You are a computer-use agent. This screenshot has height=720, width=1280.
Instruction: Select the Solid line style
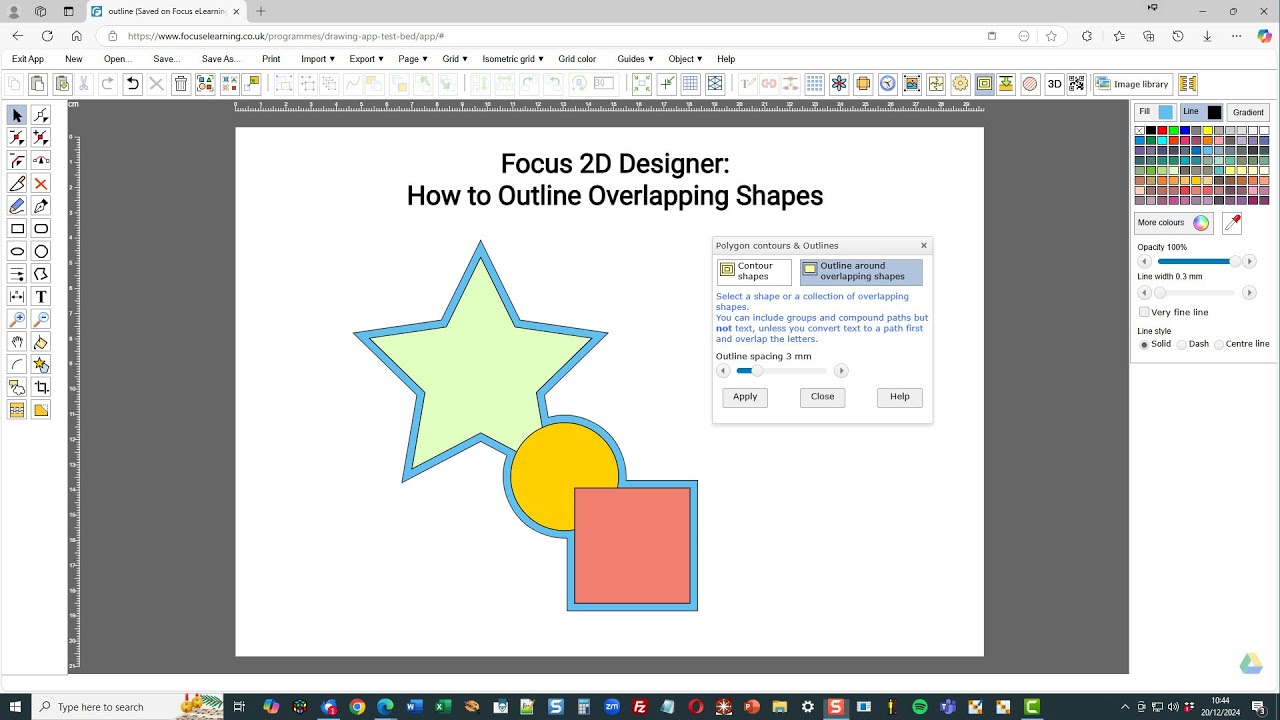(x=1144, y=344)
